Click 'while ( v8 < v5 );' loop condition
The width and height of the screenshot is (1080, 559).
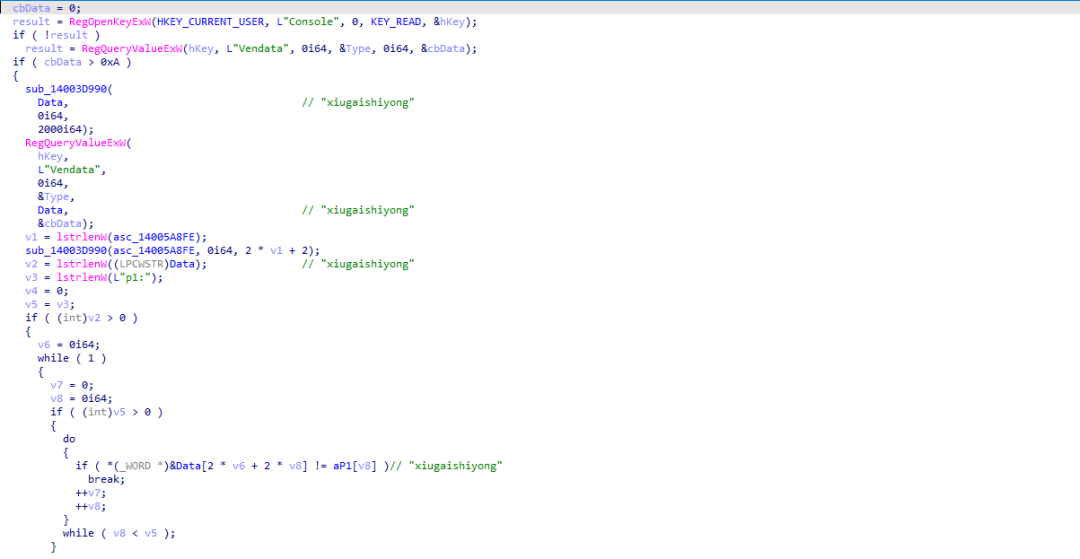[119, 533]
